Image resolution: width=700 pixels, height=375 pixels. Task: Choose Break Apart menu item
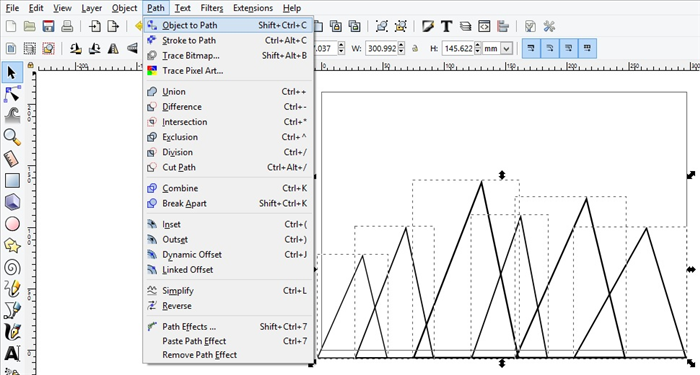pos(229,203)
